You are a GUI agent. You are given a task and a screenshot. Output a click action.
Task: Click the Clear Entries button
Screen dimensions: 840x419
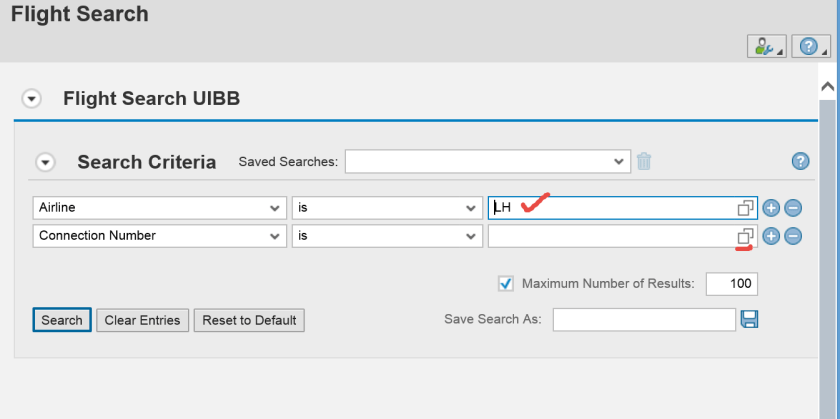pos(142,320)
